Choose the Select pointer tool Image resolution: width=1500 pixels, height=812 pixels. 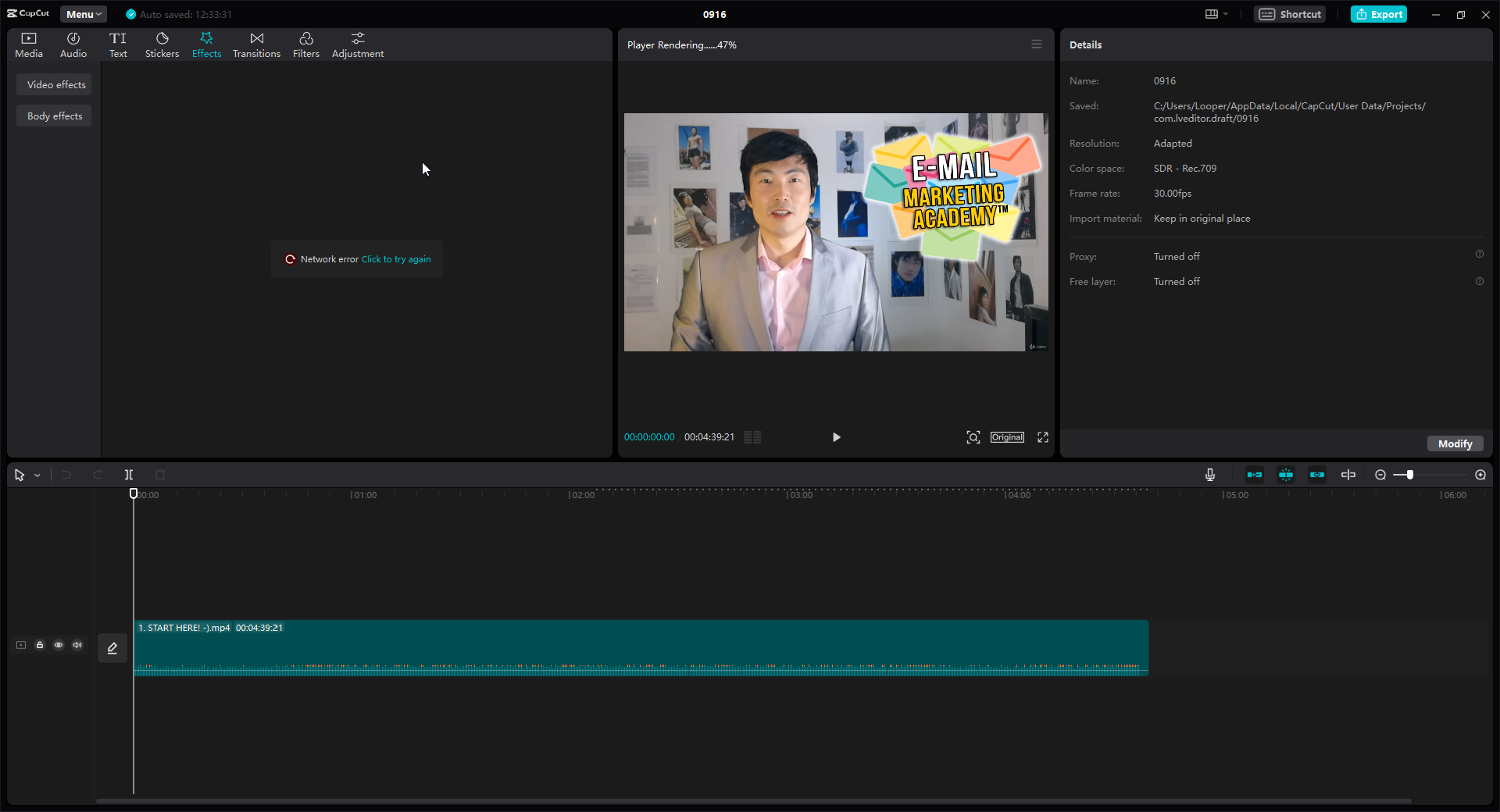[x=20, y=475]
